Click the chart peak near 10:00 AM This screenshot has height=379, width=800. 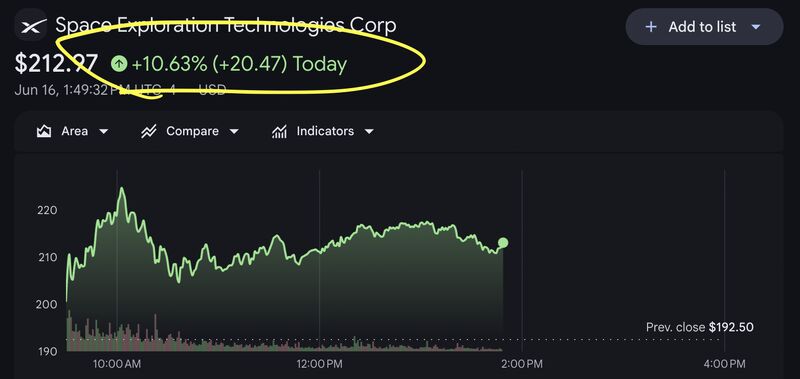pos(121,189)
